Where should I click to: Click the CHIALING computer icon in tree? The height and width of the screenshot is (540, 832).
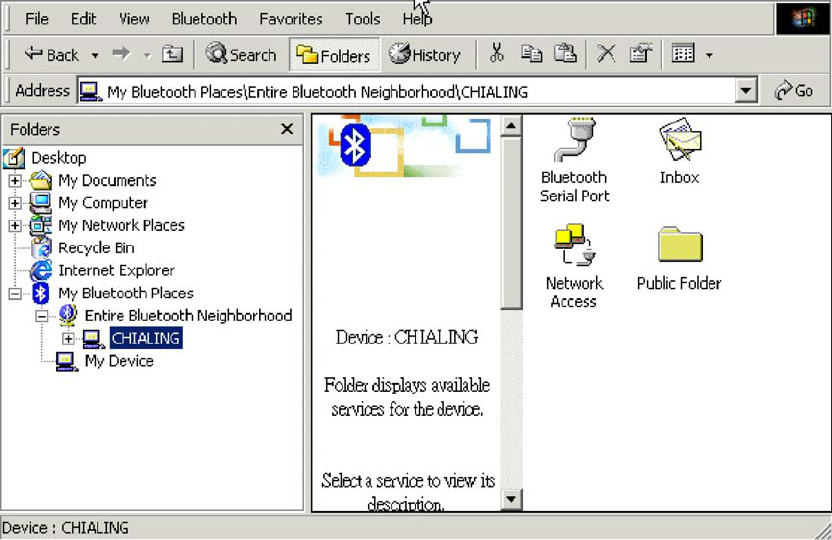tap(93, 338)
